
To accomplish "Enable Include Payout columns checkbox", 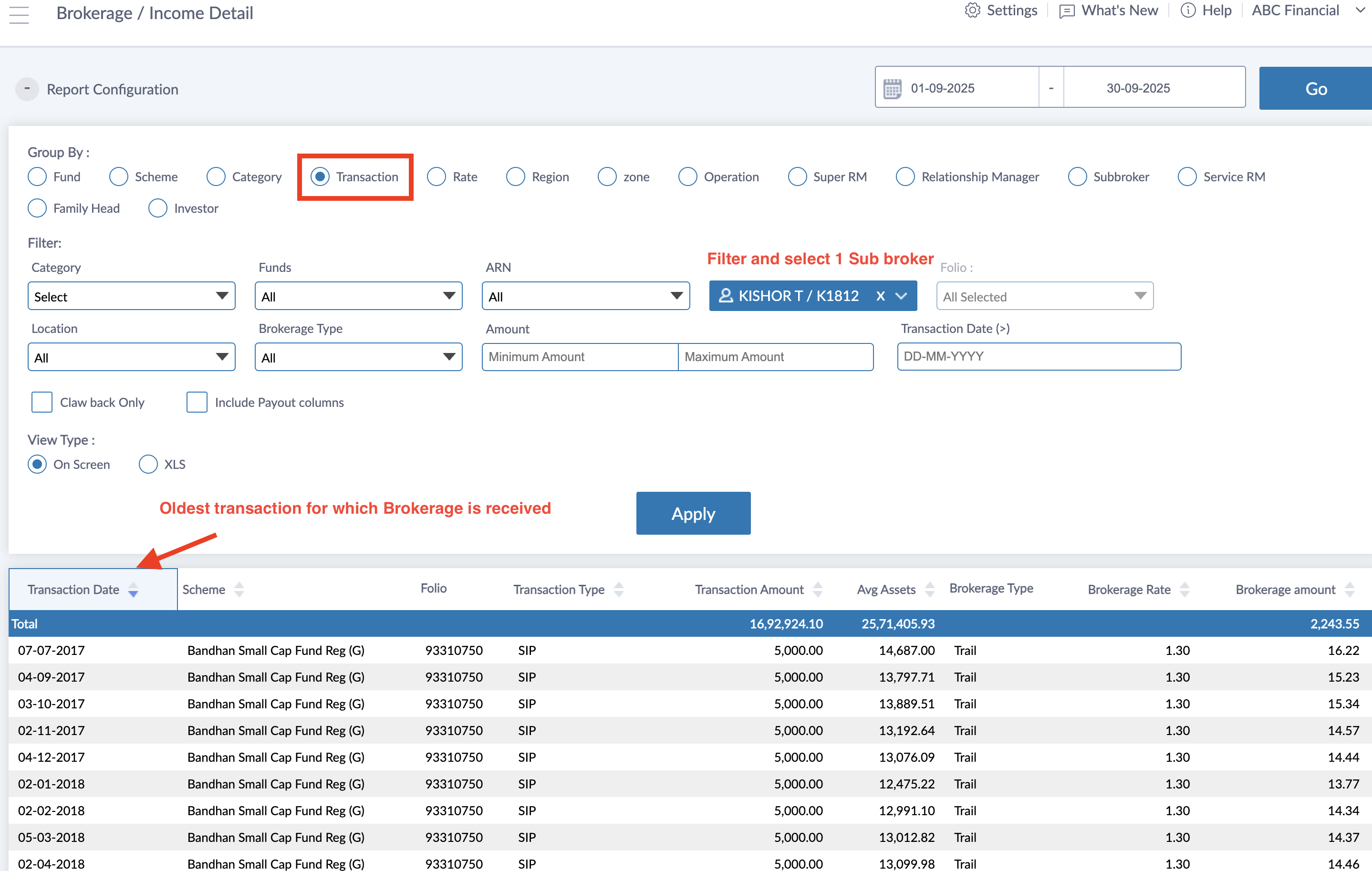I will coord(197,402).
